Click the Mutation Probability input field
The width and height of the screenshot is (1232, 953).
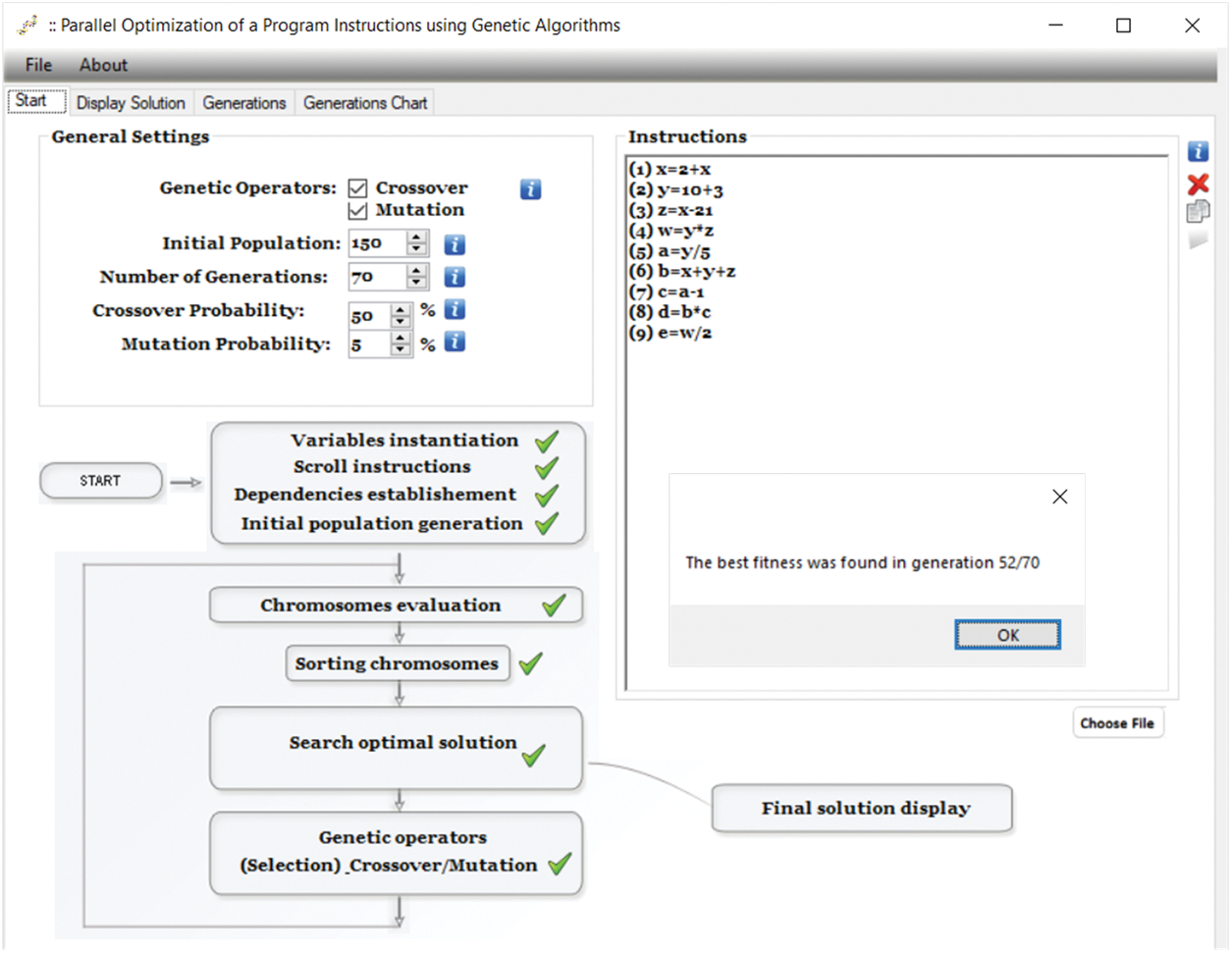point(369,344)
